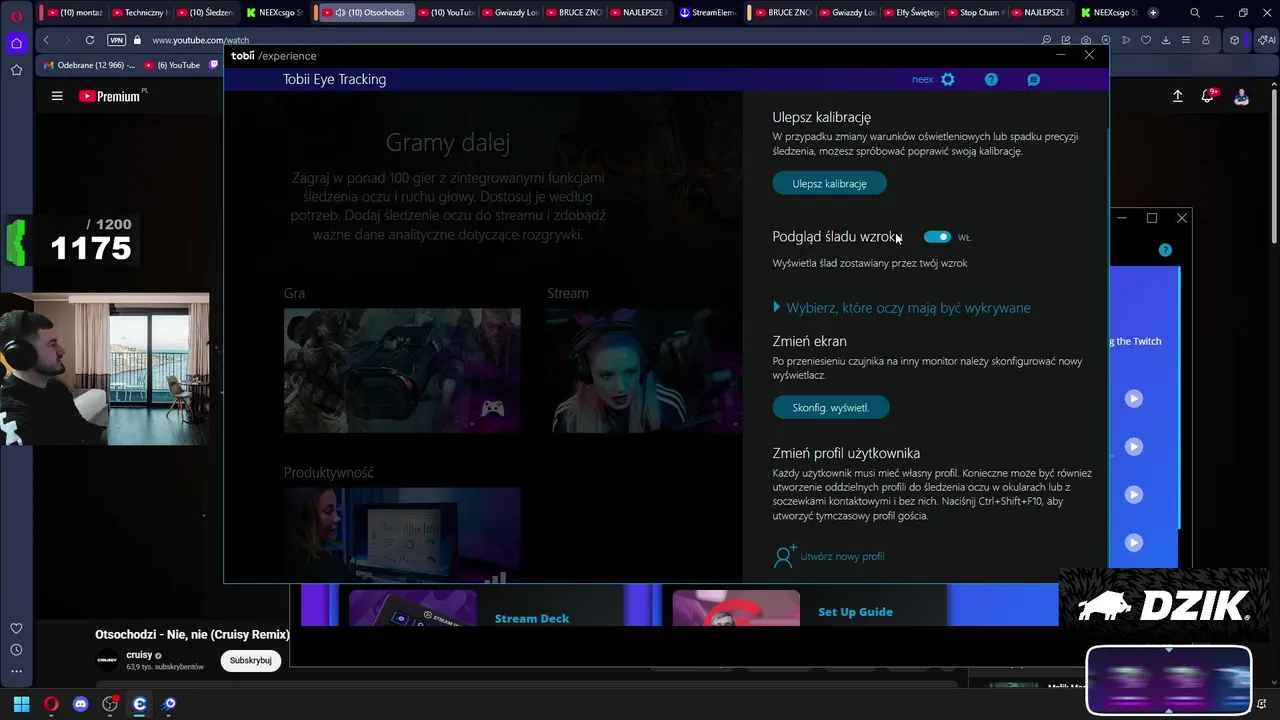Expand Wybierz, które oczy mają być wykrywane
This screenshot has width=1280, height=720.
click(902, 308)
